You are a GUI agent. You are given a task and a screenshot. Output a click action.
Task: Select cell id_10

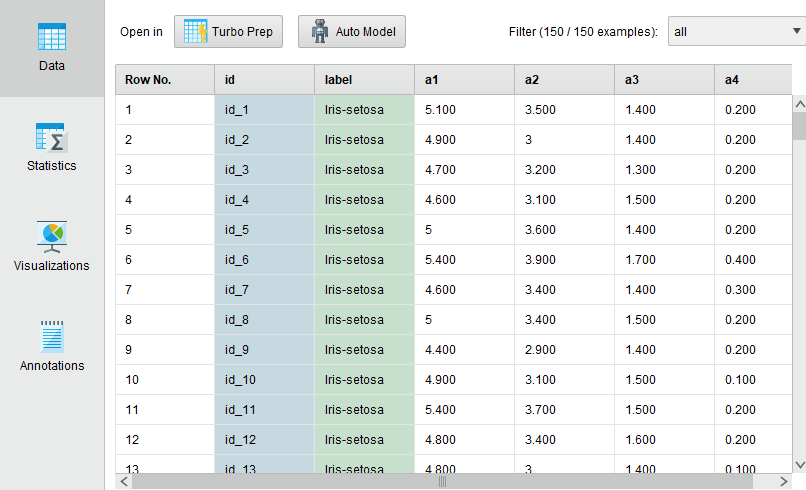point(264,379)
